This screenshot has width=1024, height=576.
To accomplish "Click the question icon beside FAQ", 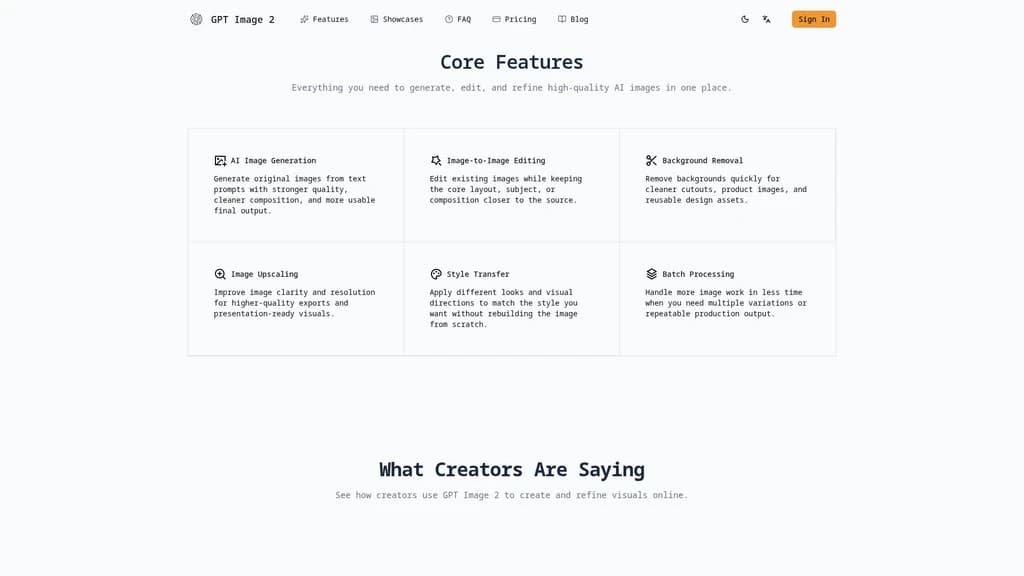I will [449, 20].
